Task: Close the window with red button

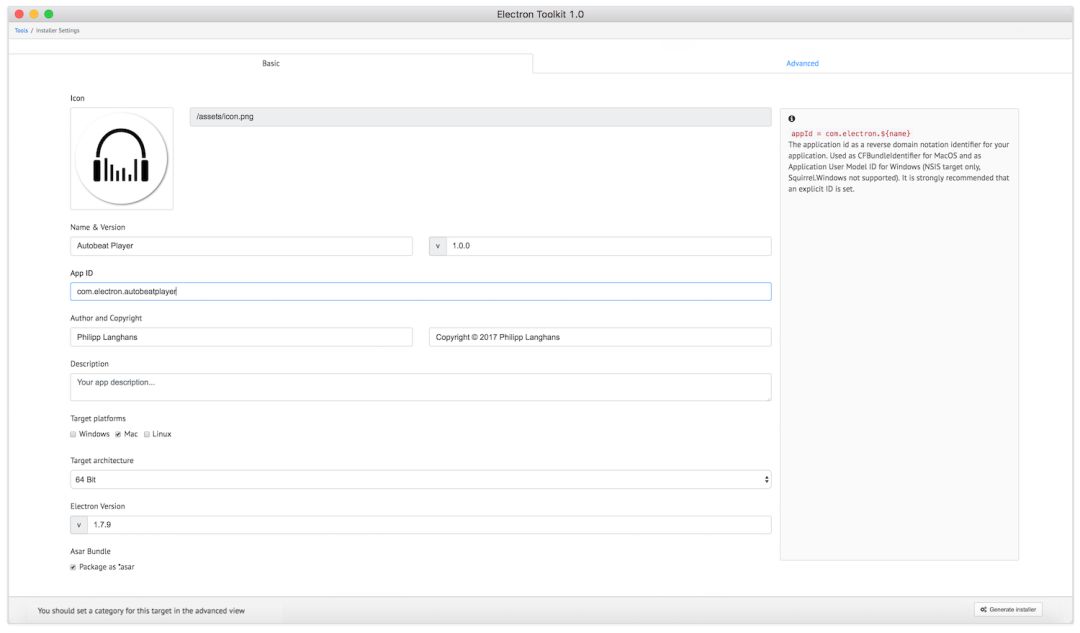Action: (19, 14)
